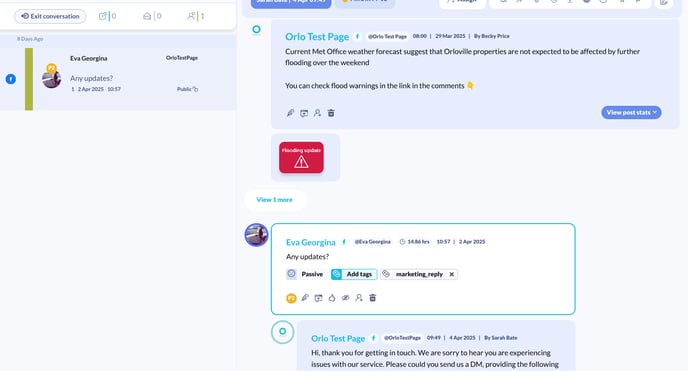Delete the Orlo Test Page flood post
This screenshot has height=371, width=688.
[x=331, y=113]
